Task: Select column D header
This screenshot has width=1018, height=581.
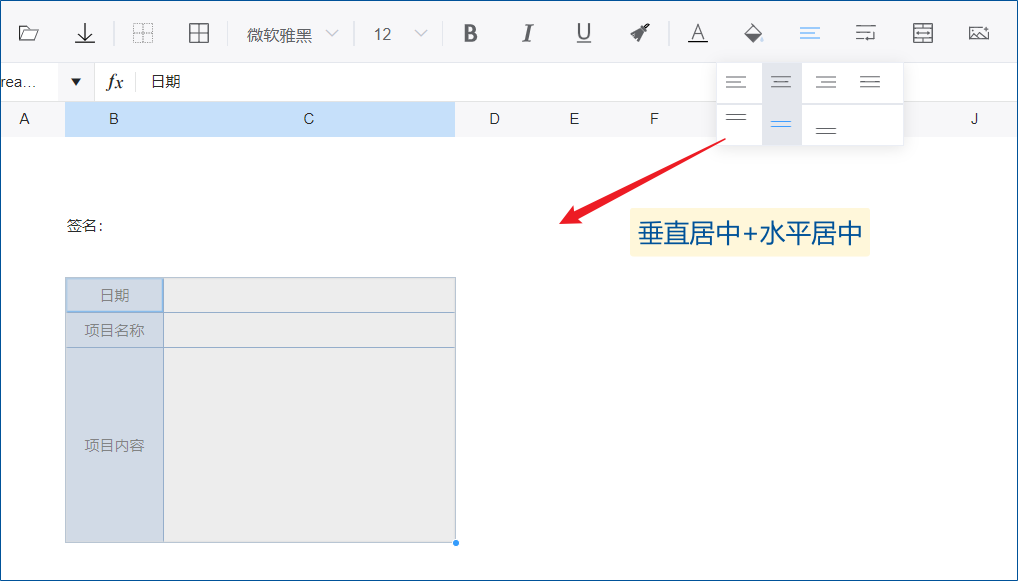Action: pyautogui.click(x=495, y=119)
